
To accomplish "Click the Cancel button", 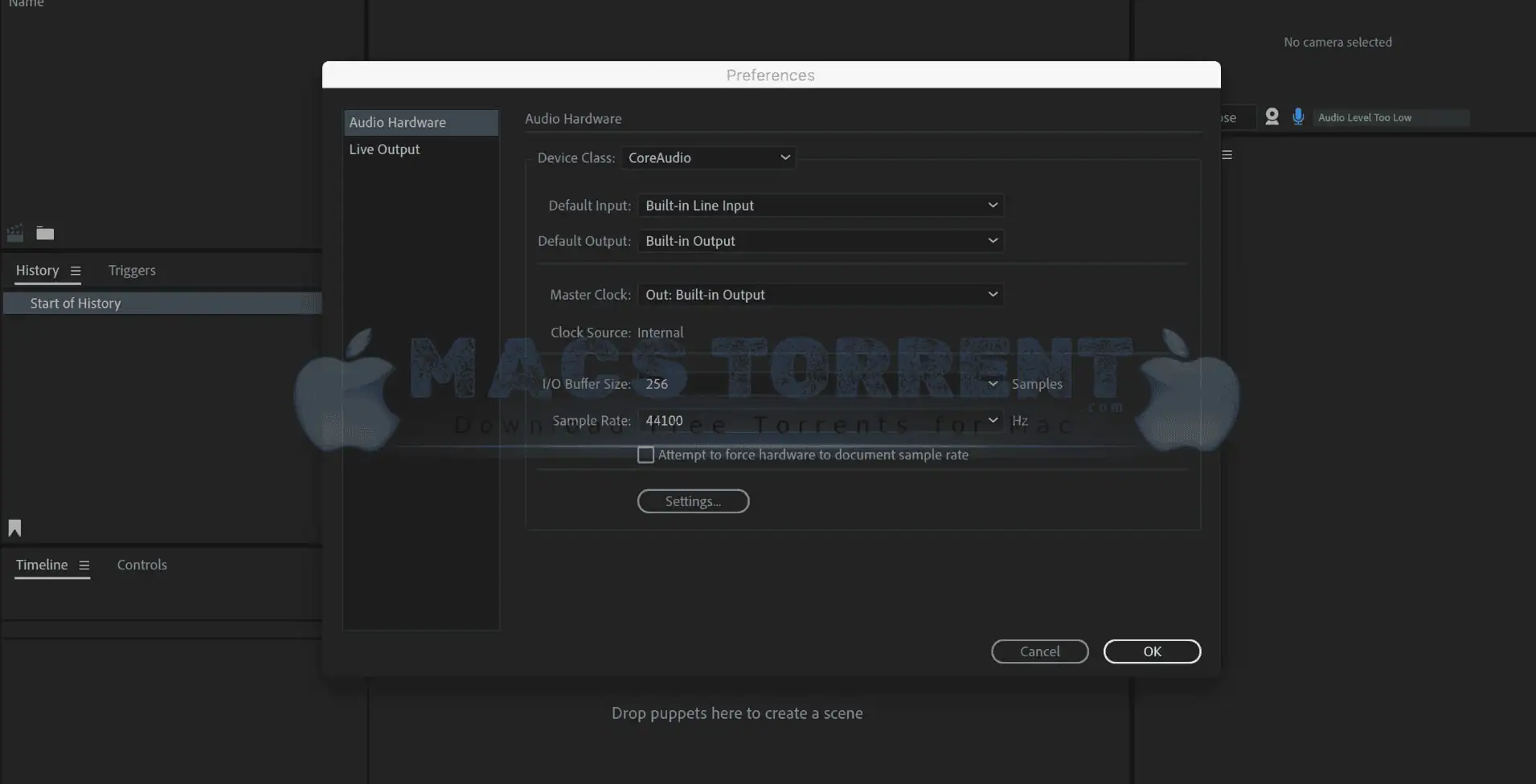I will click(x=1039, y=651).
